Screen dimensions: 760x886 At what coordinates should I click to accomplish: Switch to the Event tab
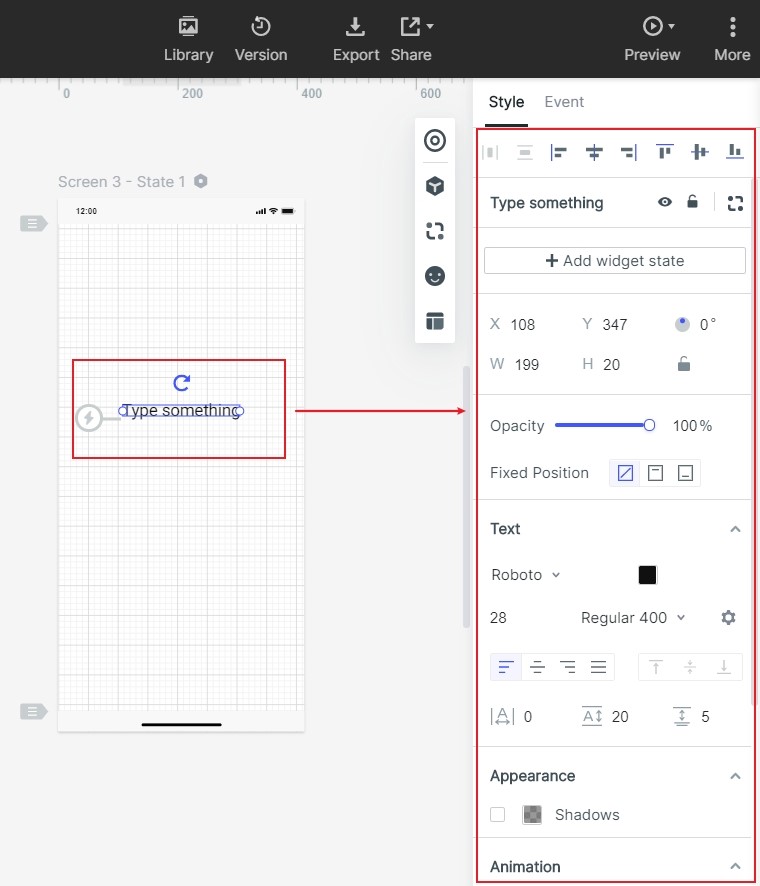point(564,102)
